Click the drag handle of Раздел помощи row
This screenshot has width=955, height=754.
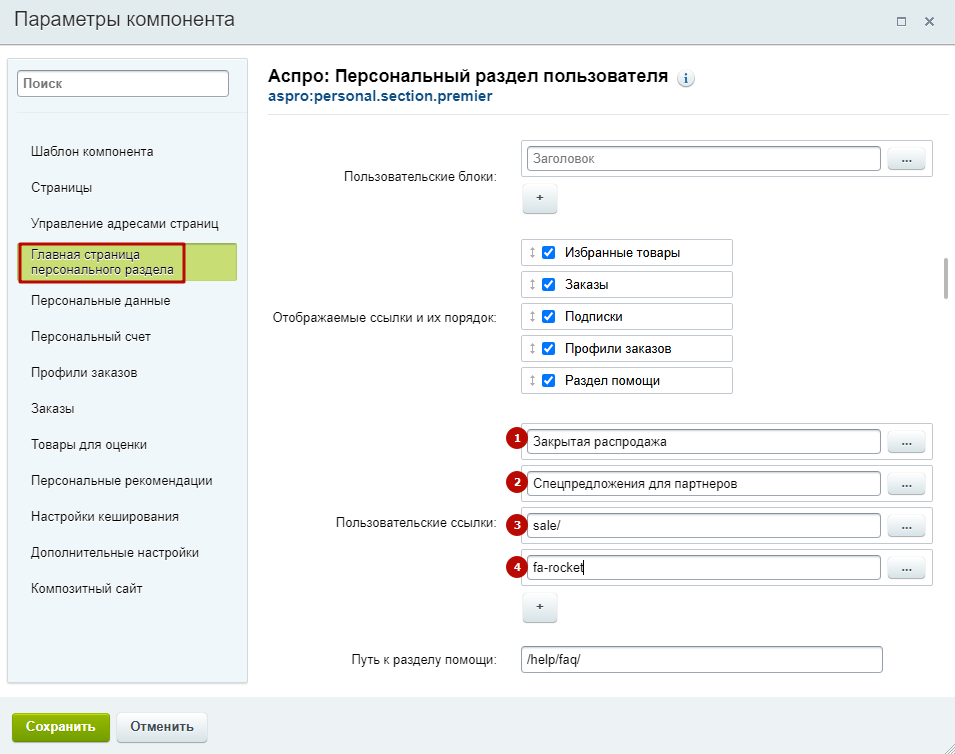pos(532,381)
